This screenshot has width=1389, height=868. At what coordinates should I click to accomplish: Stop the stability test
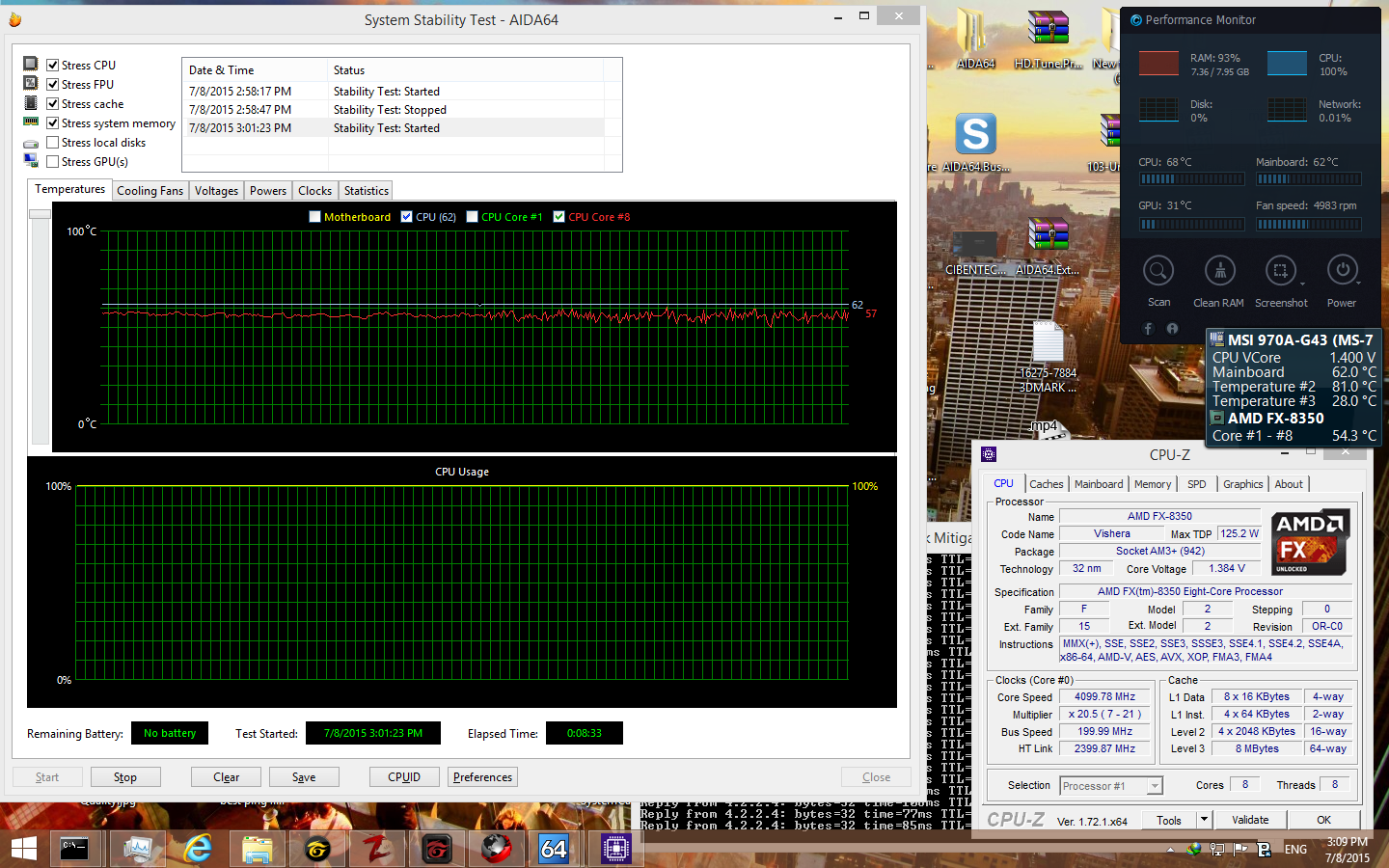[x=125, y=776]
